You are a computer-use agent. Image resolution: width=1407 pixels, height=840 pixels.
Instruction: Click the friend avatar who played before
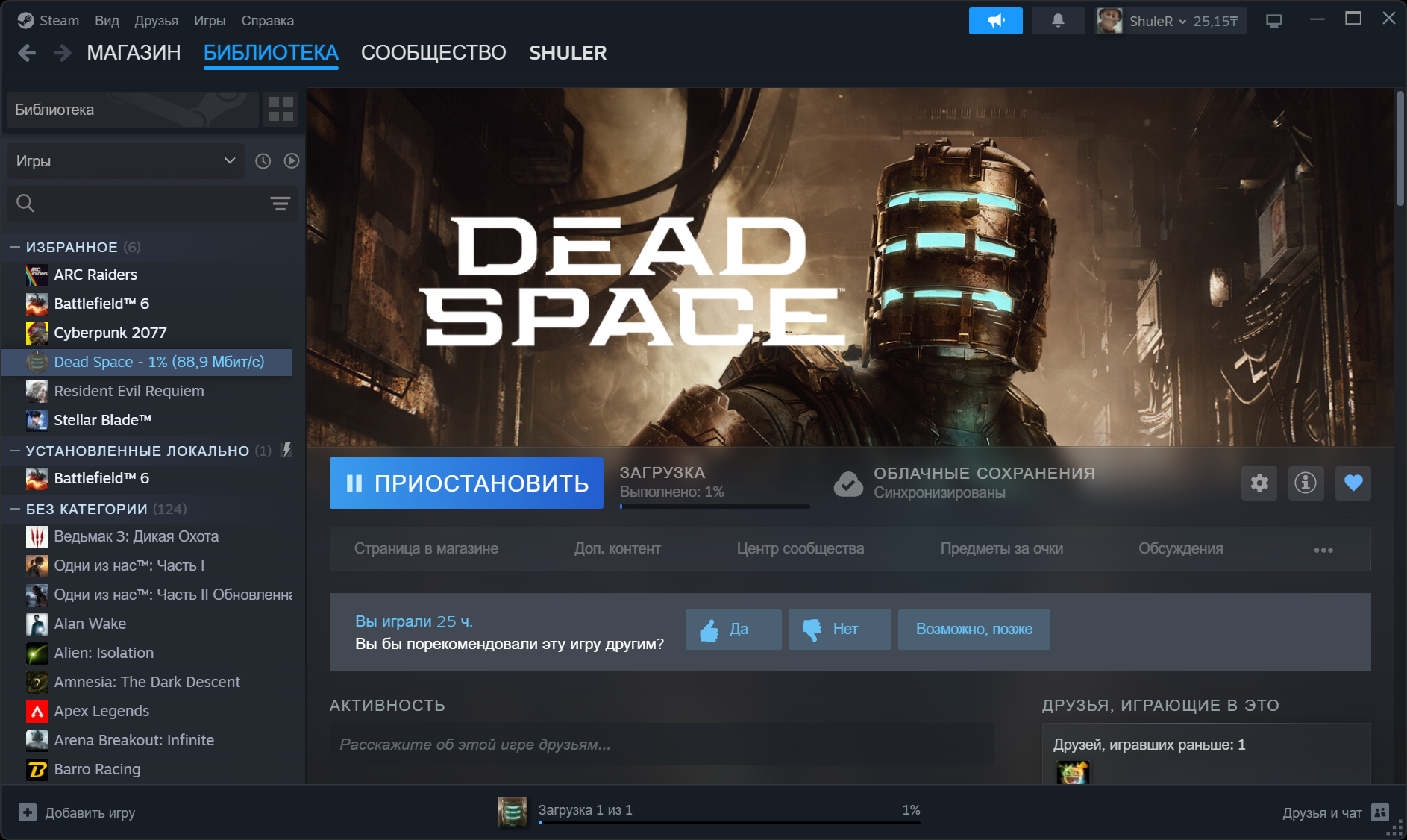point(1073,773)
